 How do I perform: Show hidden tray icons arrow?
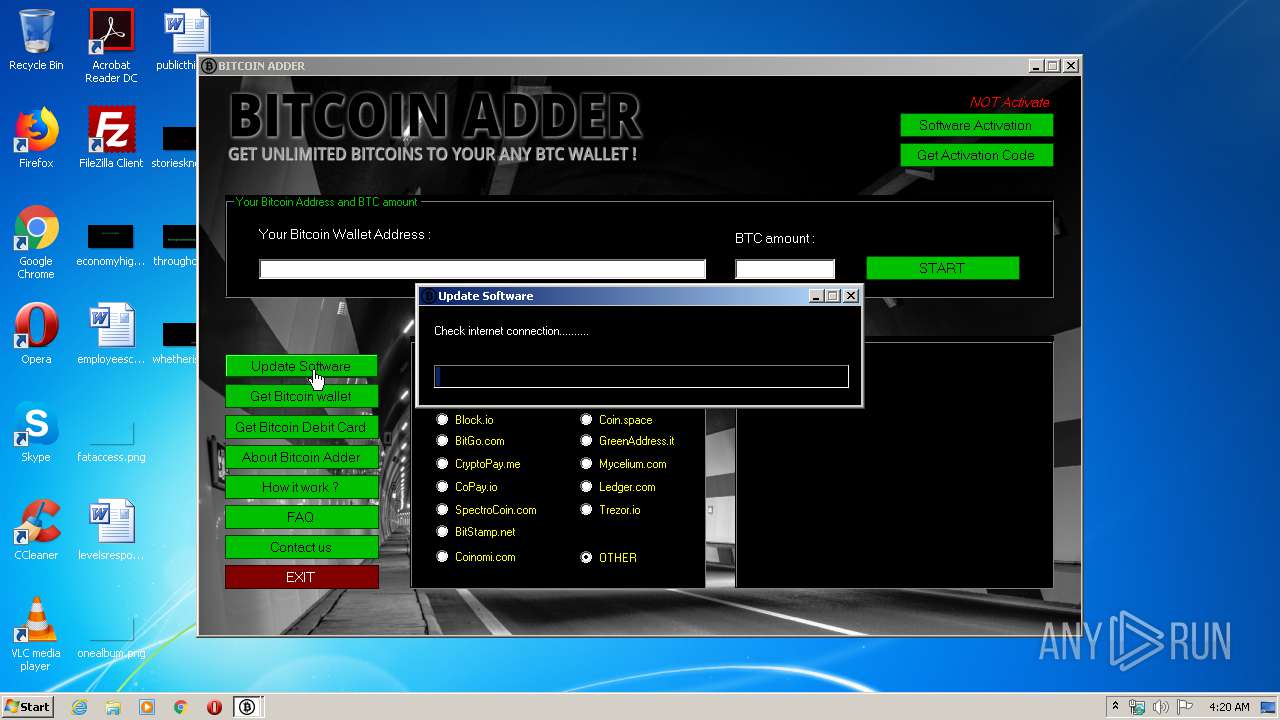coord(1115,707)
